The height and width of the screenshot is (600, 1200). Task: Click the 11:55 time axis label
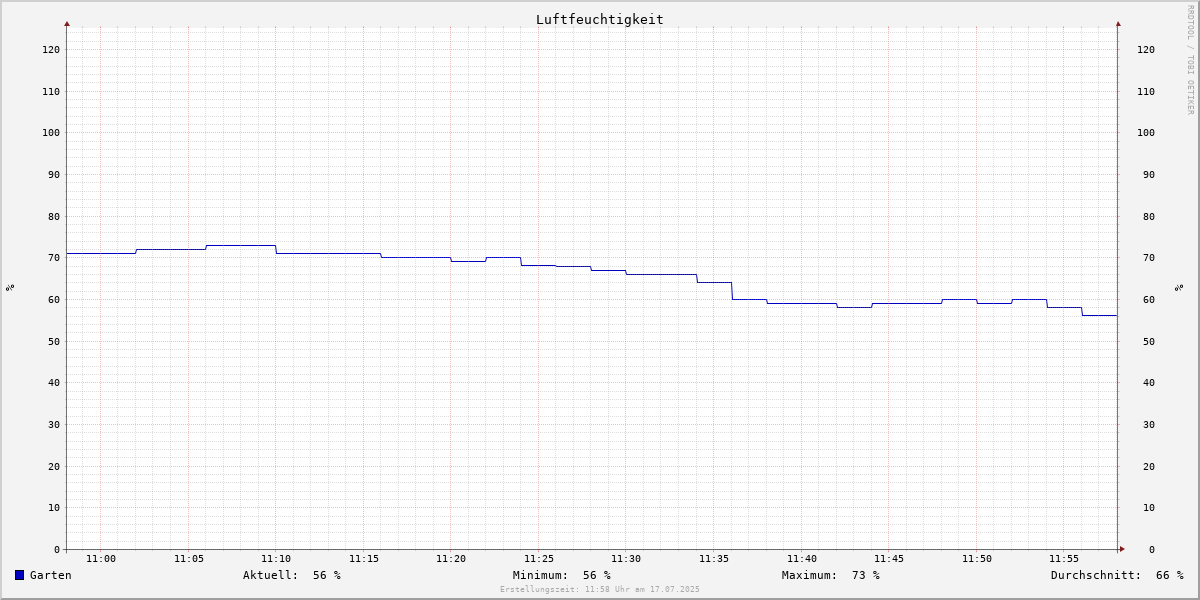(1064, 559)
